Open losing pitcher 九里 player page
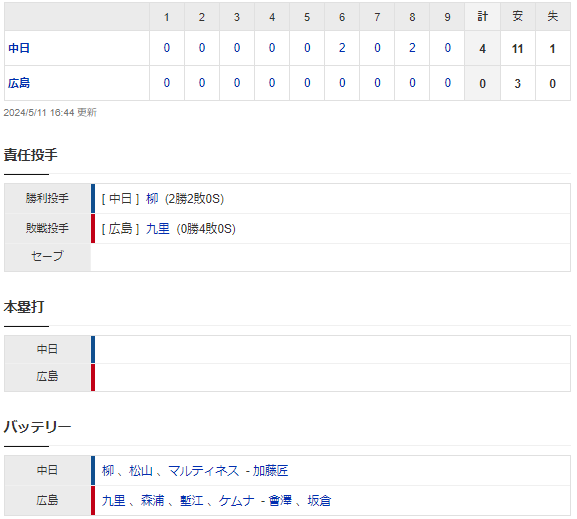The width and height of the screenshot is (577, 519). [158, 229]
